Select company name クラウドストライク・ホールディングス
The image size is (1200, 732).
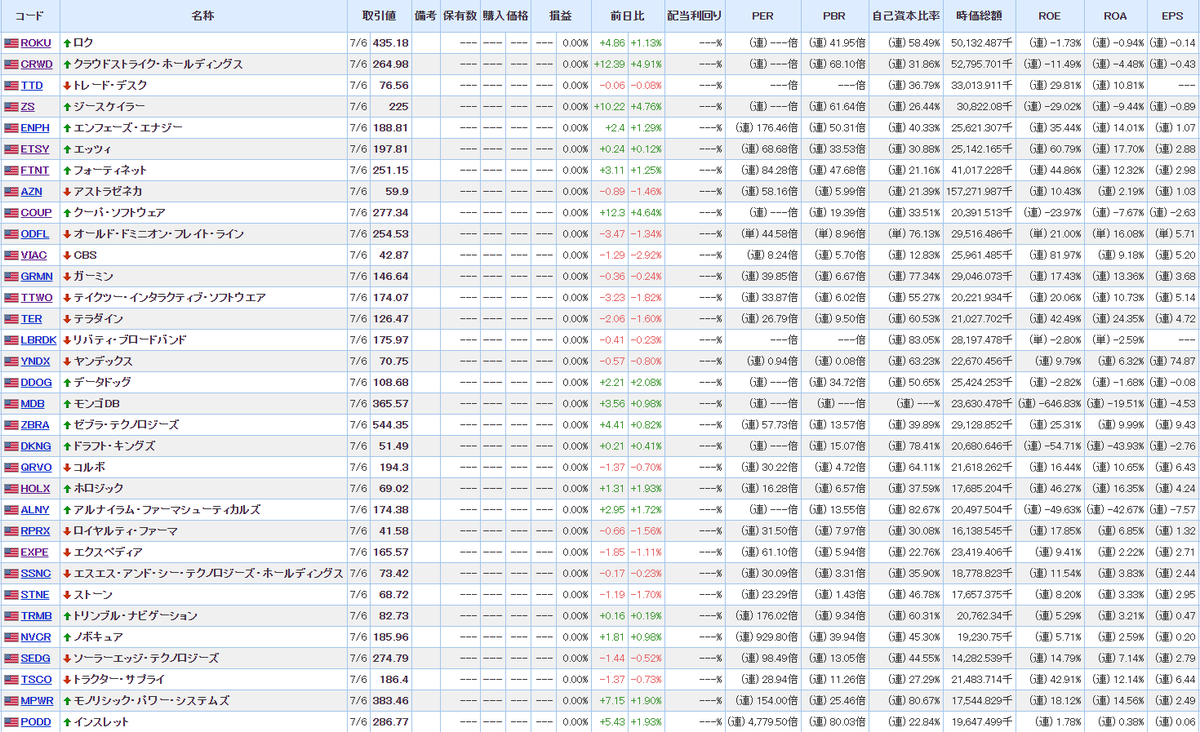(159, 64)
